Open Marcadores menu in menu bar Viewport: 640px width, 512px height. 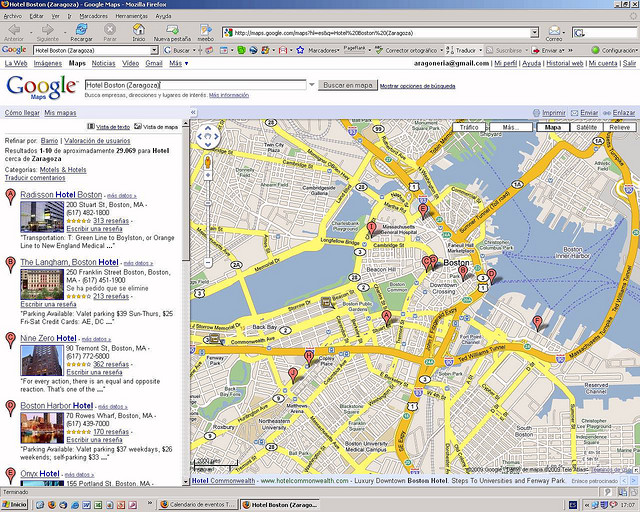click(93, 16)
